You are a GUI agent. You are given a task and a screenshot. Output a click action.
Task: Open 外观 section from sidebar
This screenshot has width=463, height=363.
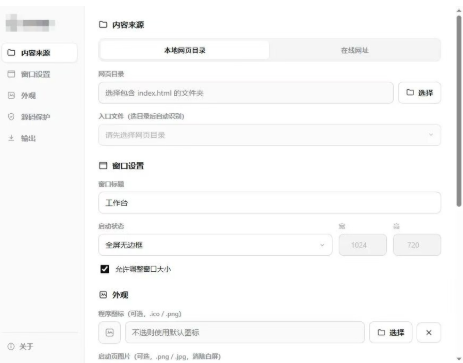point(39,95)
